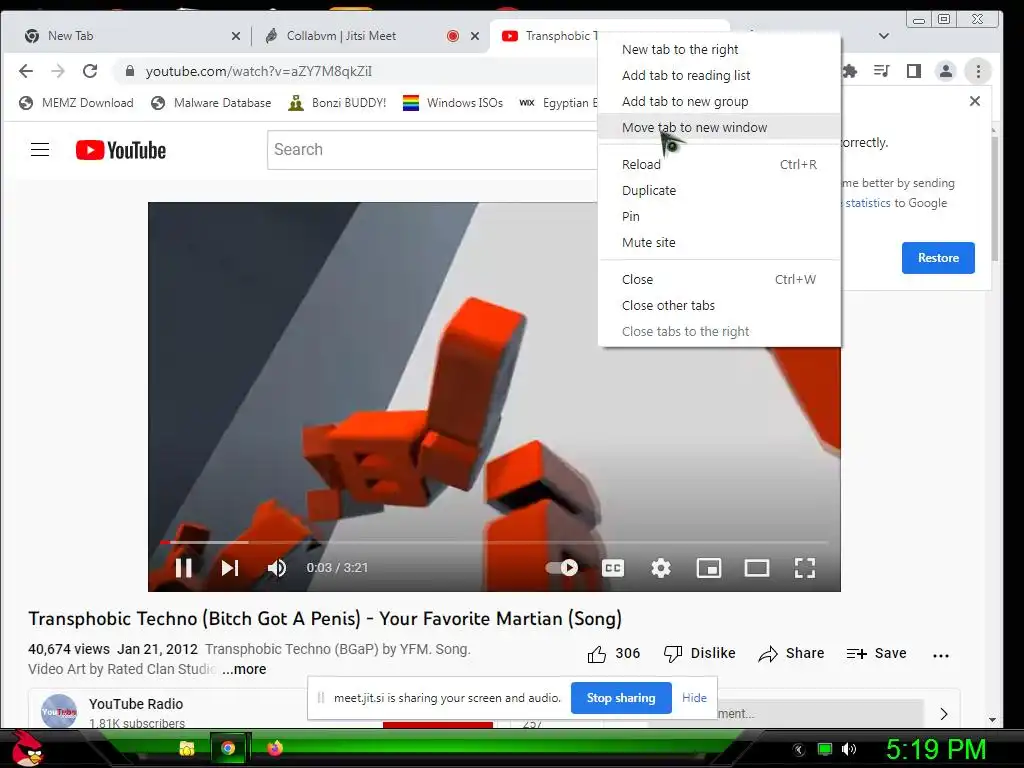Open the YouTube Radio channel avatar
This screenshot has height=768, width=1024.
59,711
